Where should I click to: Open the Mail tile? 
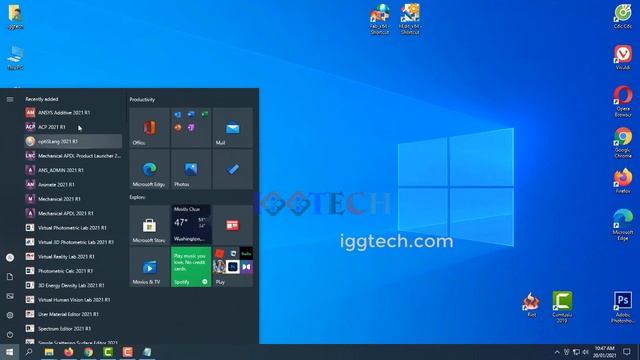[x=233, y=128]
